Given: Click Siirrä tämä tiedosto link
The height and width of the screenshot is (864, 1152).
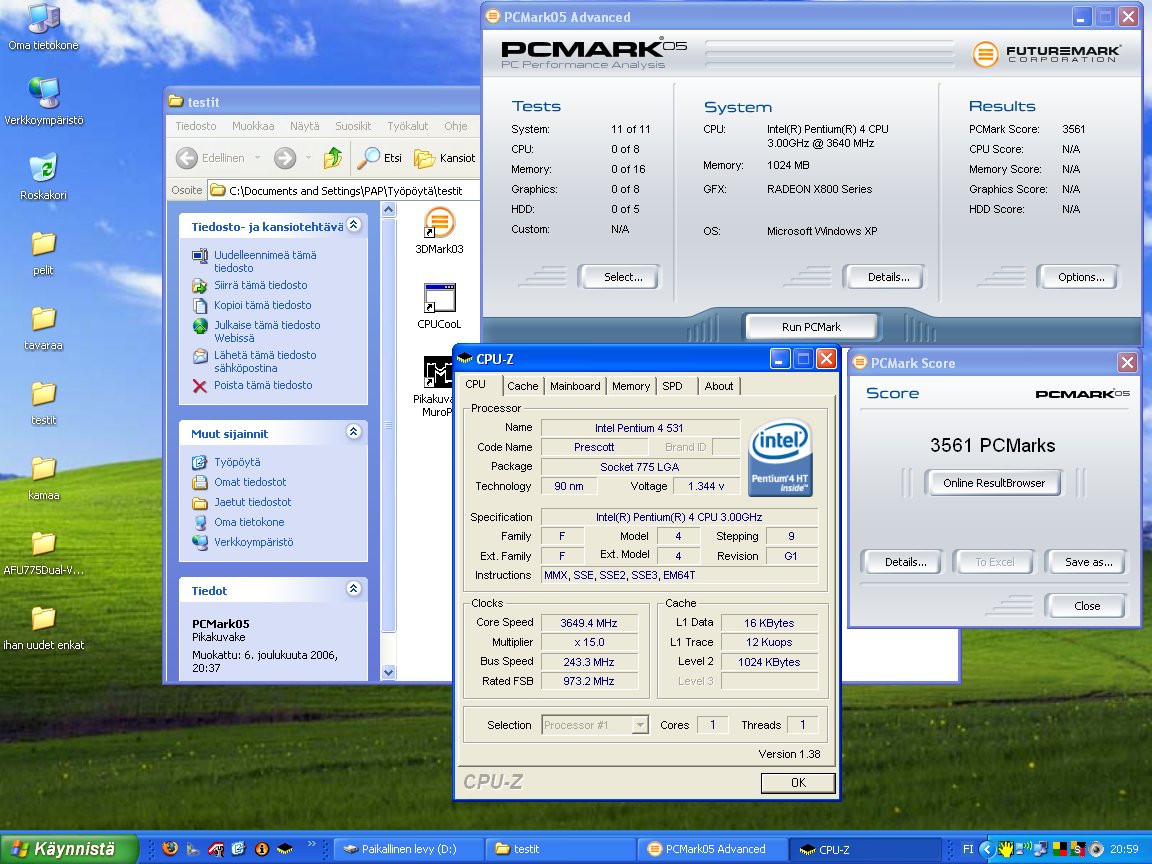Looking at the screenshot, I should coord(260,285).
